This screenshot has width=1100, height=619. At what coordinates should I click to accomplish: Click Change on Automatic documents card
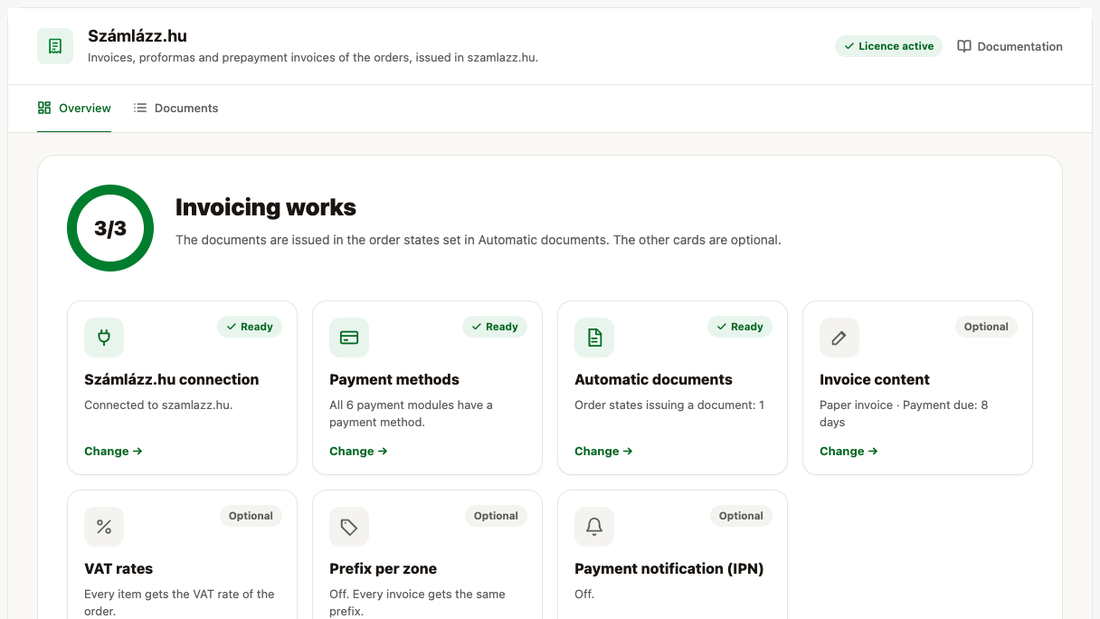[603, 451]
